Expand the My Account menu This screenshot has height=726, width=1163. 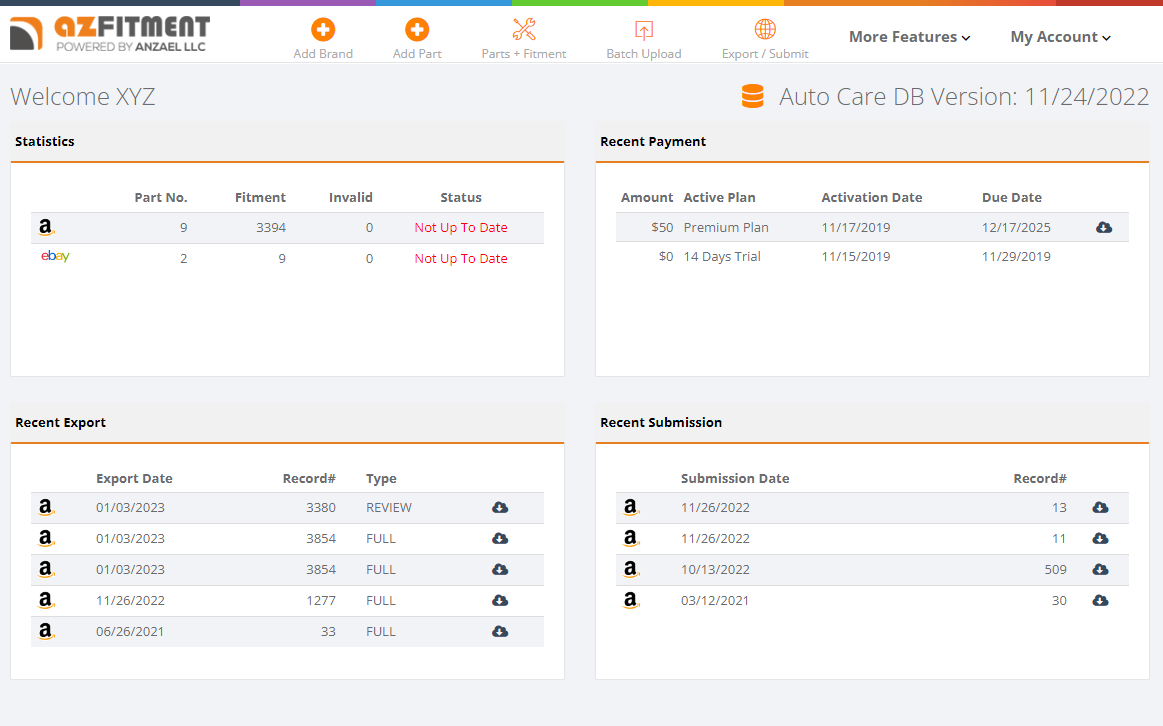[x=1061, y=37]
